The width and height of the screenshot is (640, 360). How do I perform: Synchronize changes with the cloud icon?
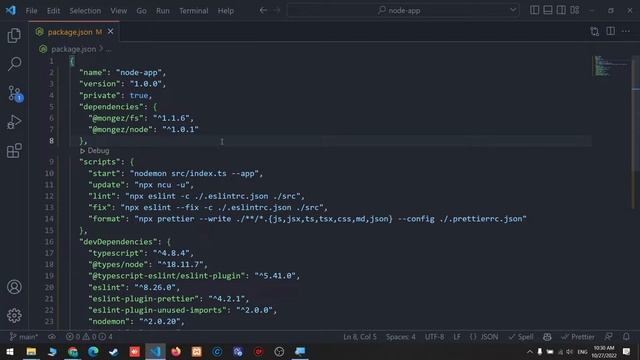(x=52, y=337)
